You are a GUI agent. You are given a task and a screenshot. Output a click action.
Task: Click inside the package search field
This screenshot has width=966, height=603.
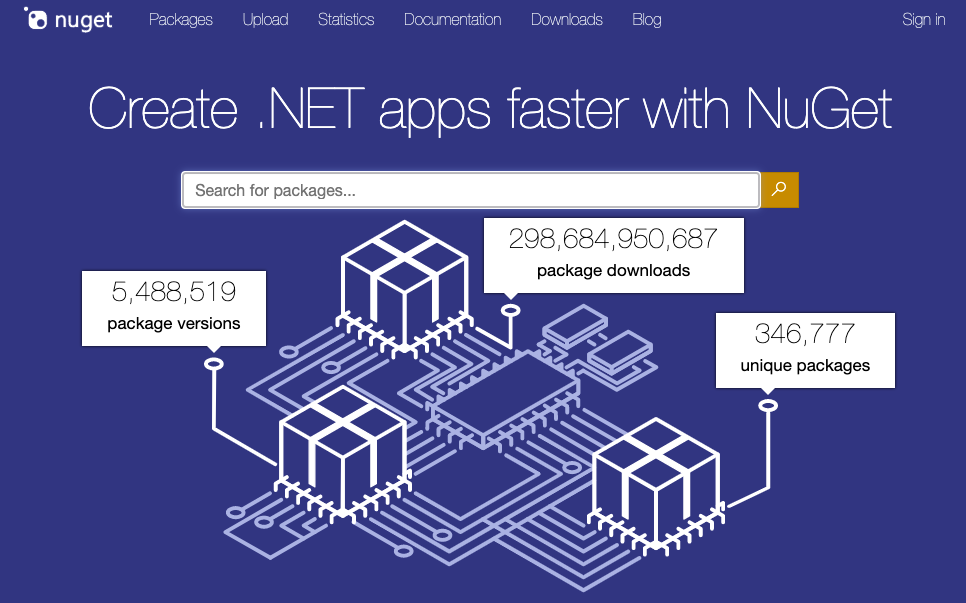click(x=470, y=189)
